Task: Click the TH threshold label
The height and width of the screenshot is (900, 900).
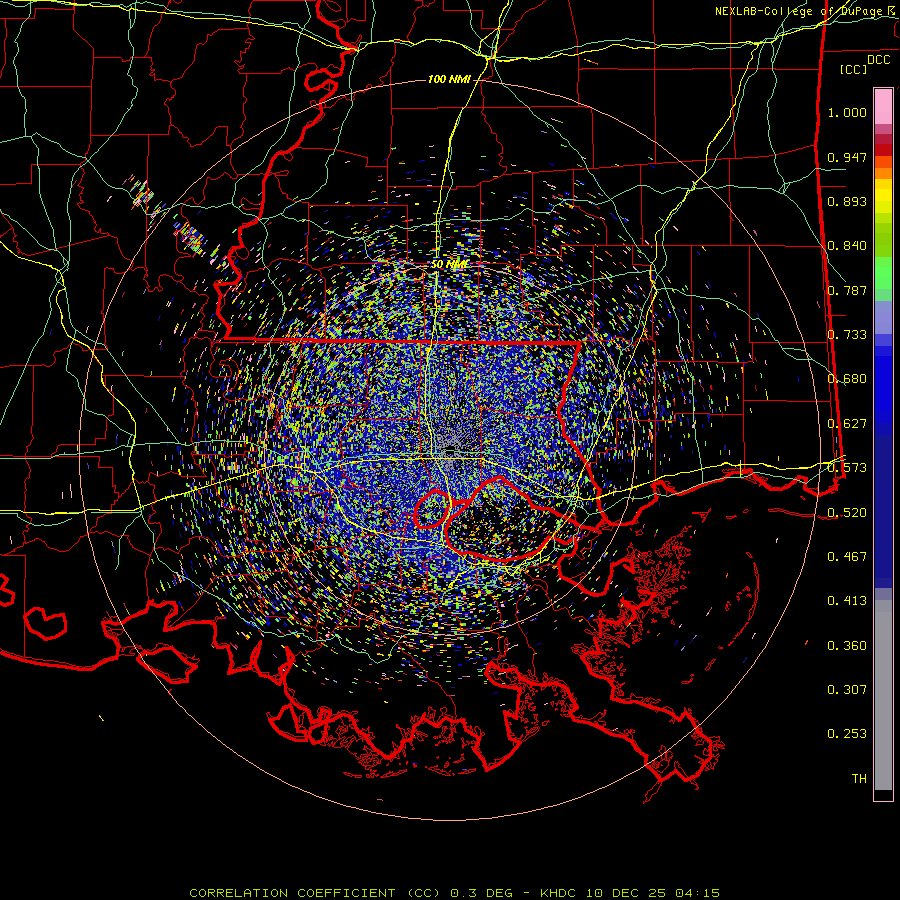Action: point(859,779)
